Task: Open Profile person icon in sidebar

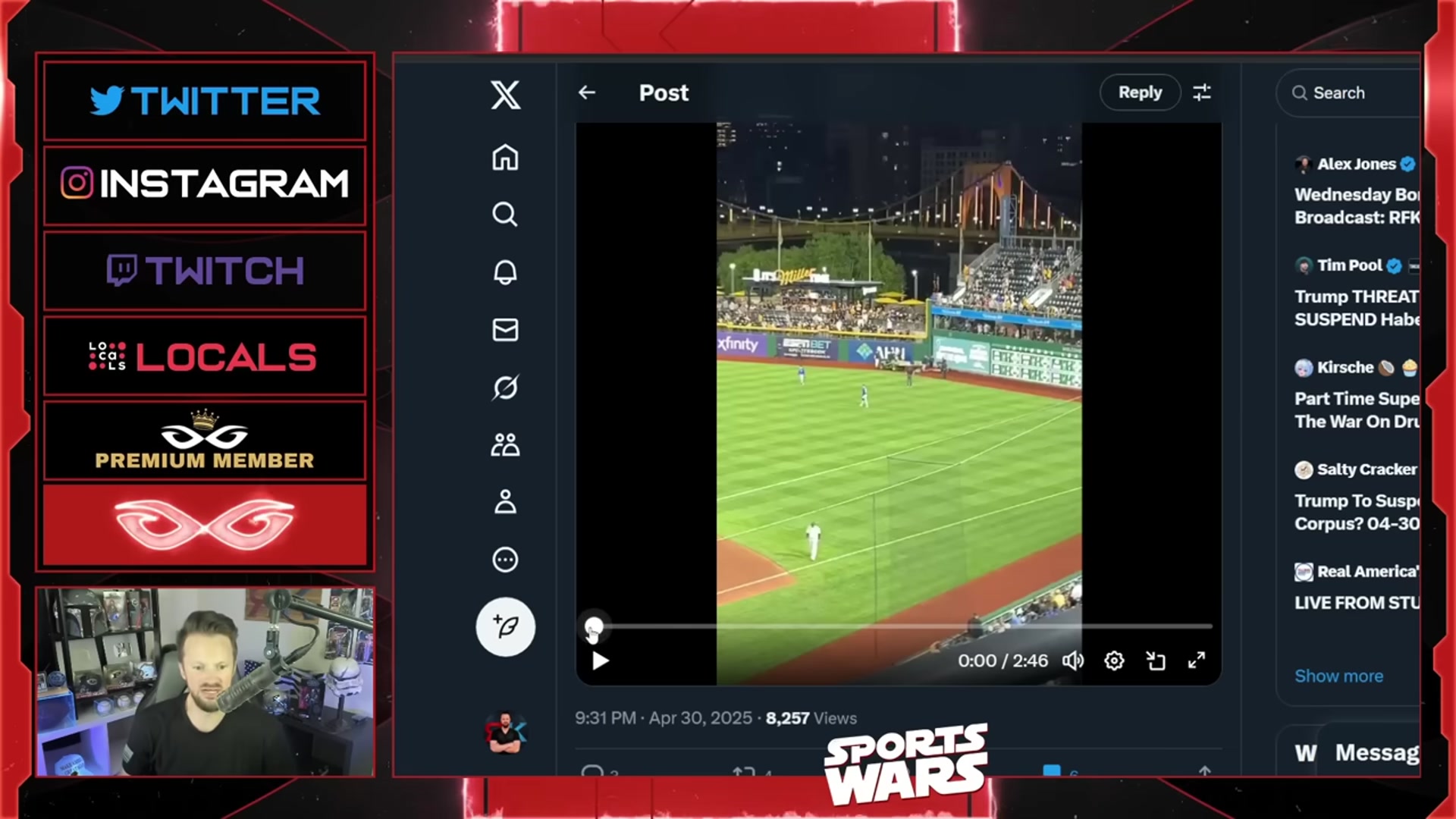Action: tap(505, 502)
